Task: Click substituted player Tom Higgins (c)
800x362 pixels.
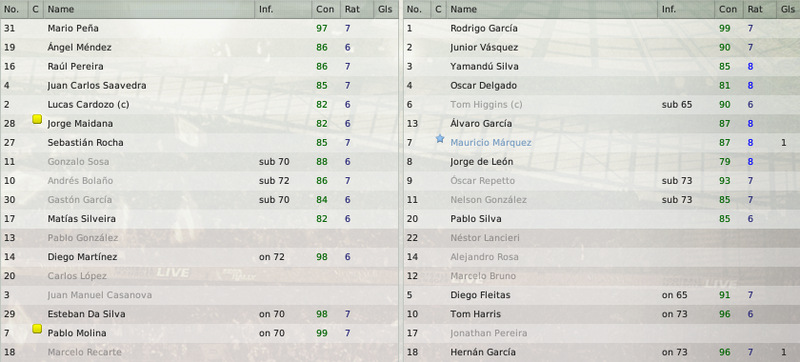Action: (602, 105)
